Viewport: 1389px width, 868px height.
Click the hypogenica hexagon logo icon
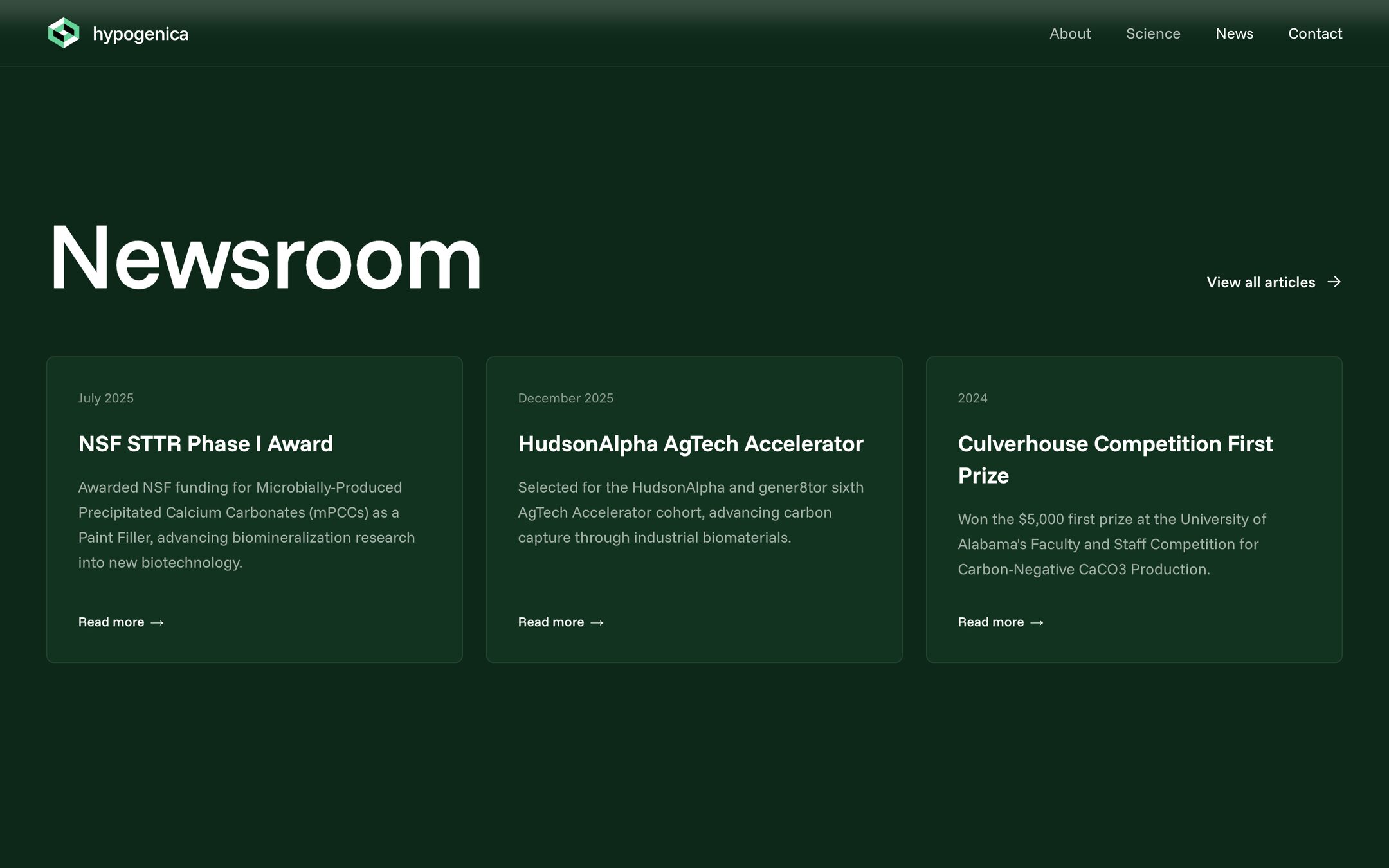point(64,33)
